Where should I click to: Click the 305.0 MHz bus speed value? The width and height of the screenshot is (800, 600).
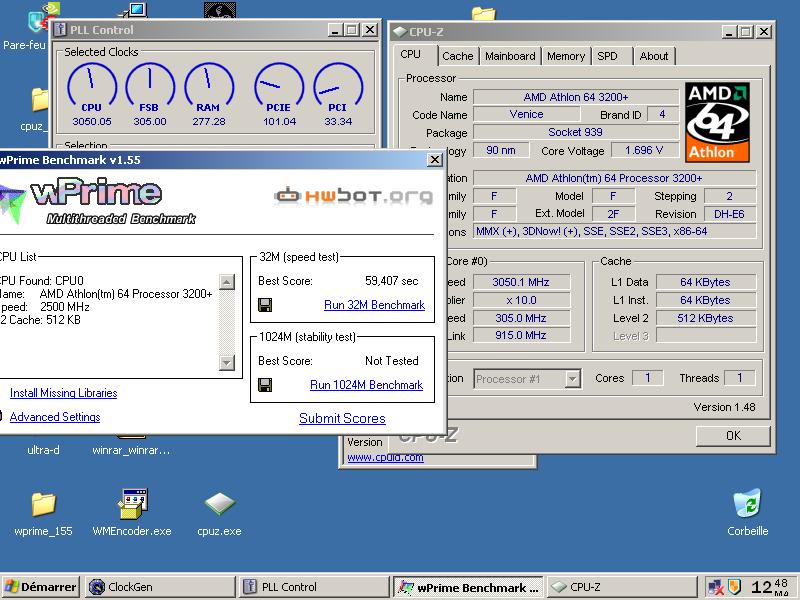pyautogui.click(x=521, y=318)
